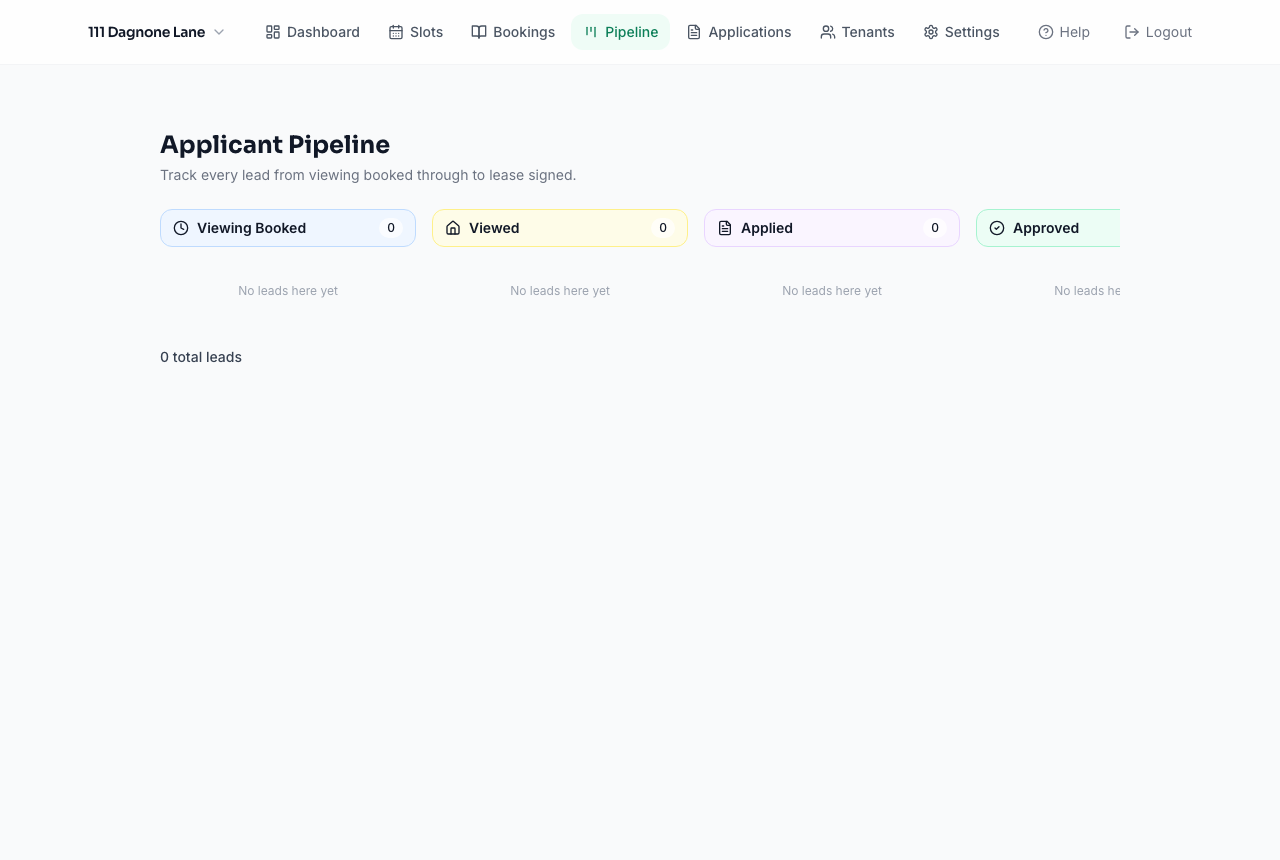Viewport: 1280px width, 860px height.
Task: Click the Applications document icon
Action: (694, 32)
